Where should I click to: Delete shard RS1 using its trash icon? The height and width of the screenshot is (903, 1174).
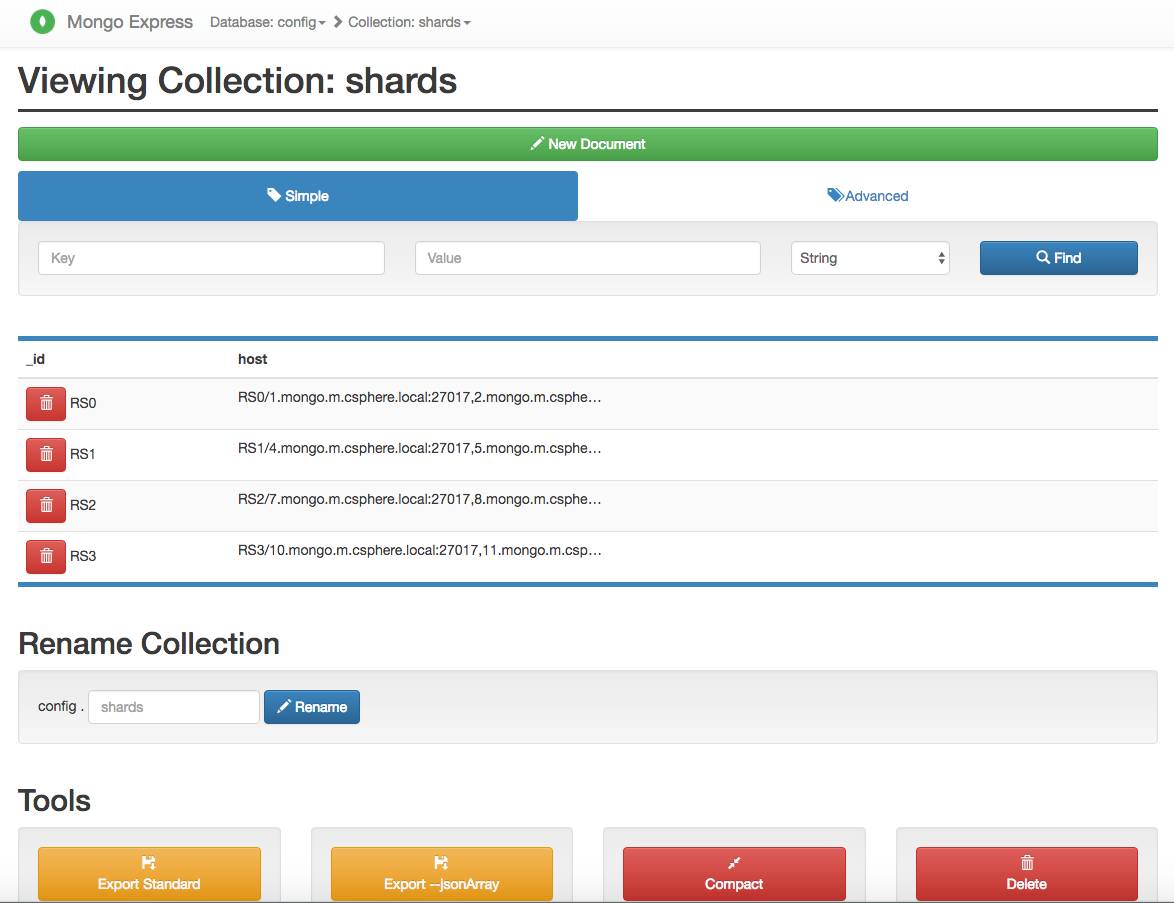[x=45, y=453]
